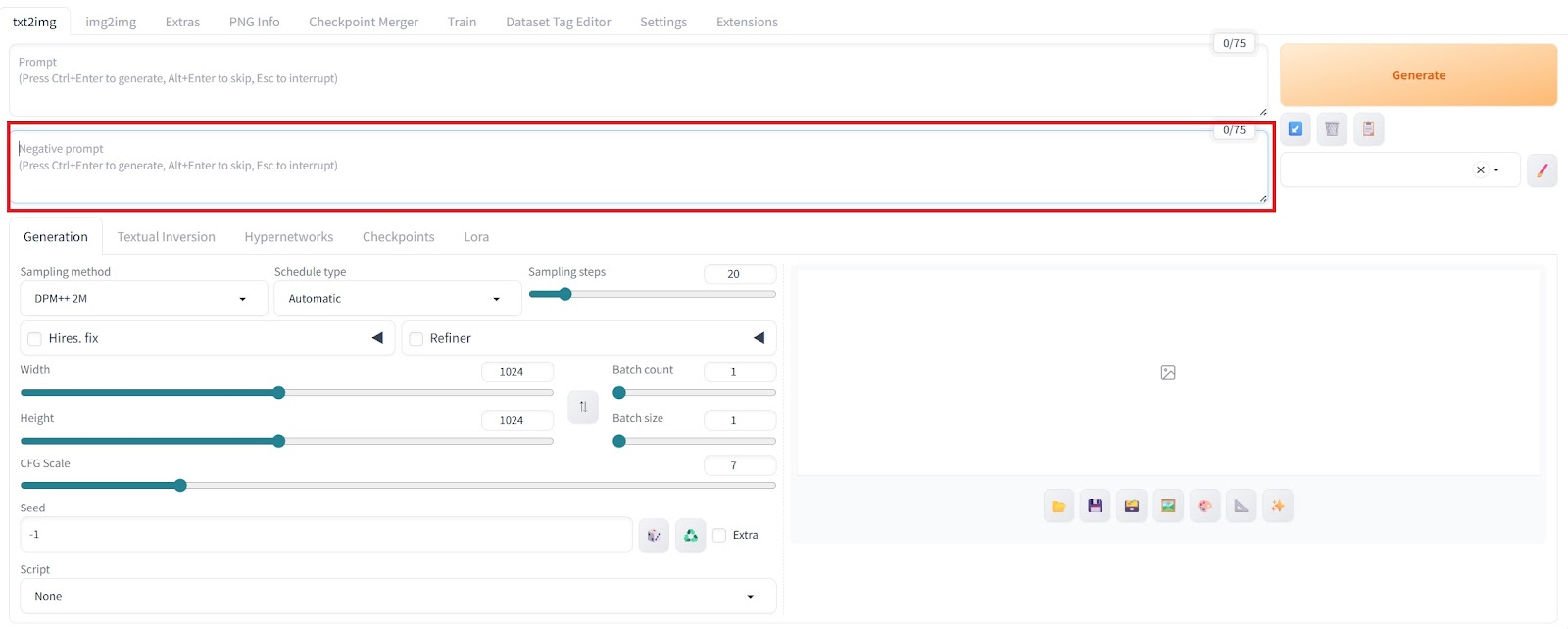Click the trash can to clear prompt

click(1332, 129)
